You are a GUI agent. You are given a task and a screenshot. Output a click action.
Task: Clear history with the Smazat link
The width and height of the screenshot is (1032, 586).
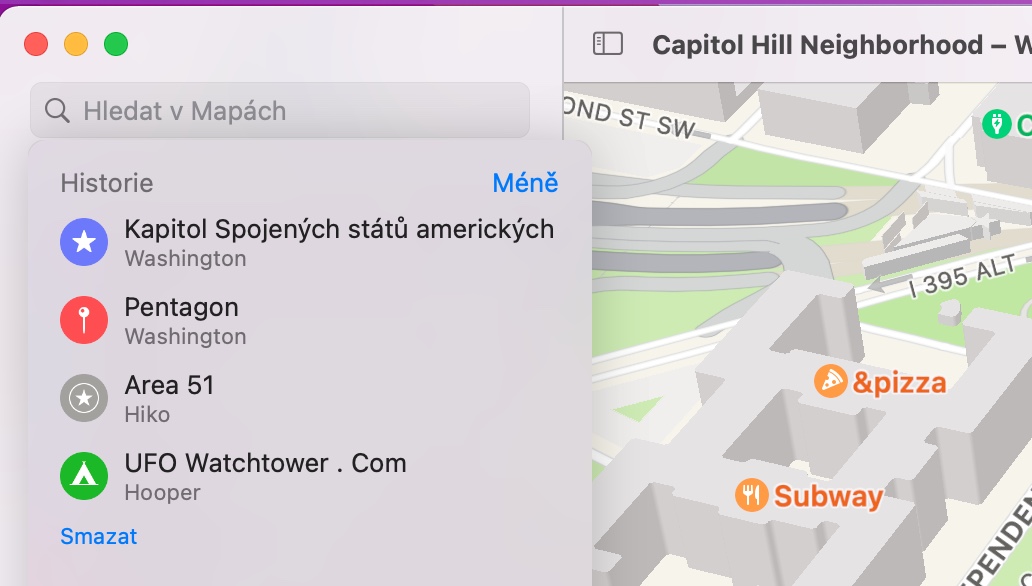[x=98, y=536]
